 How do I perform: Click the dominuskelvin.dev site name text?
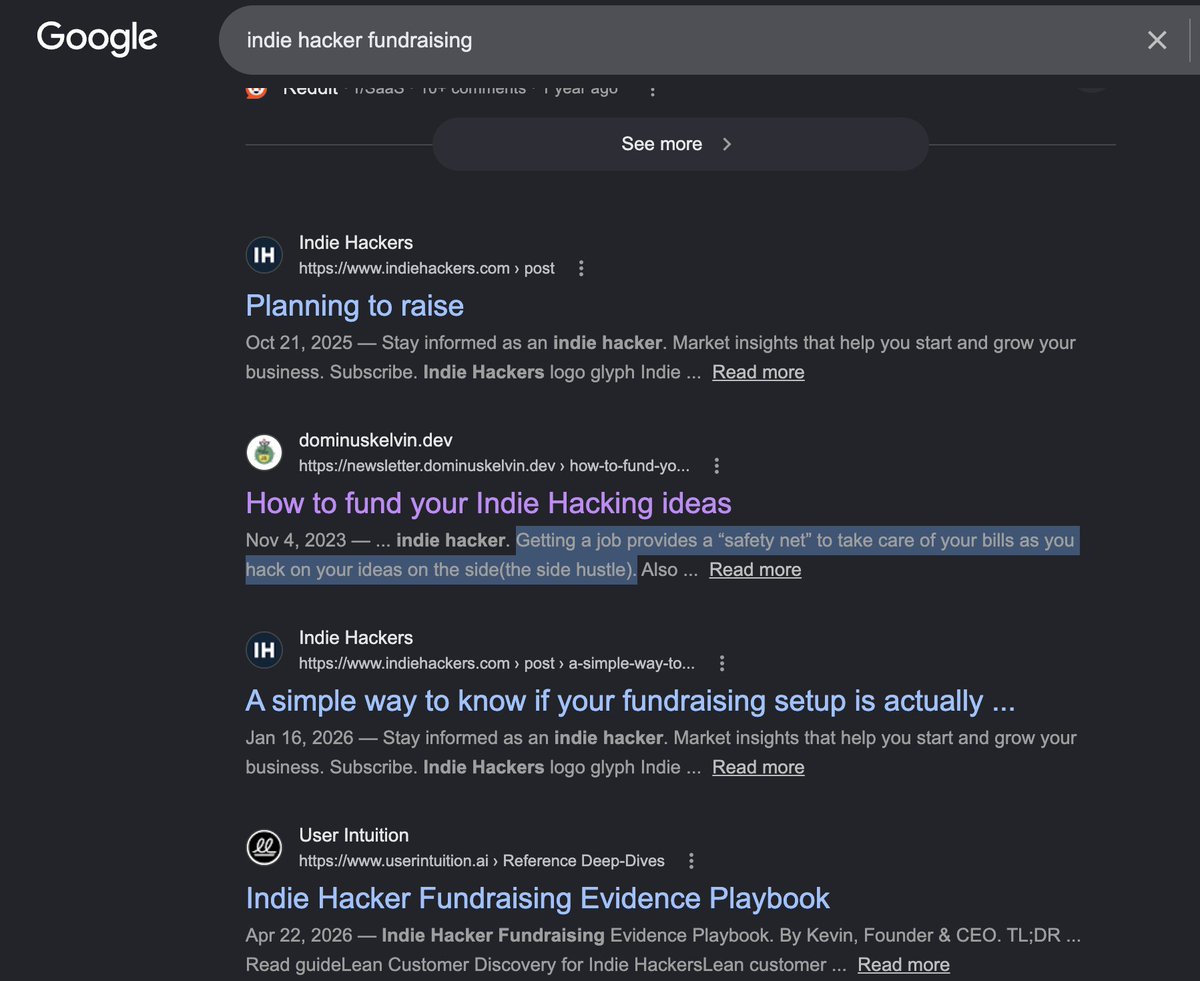375,440
